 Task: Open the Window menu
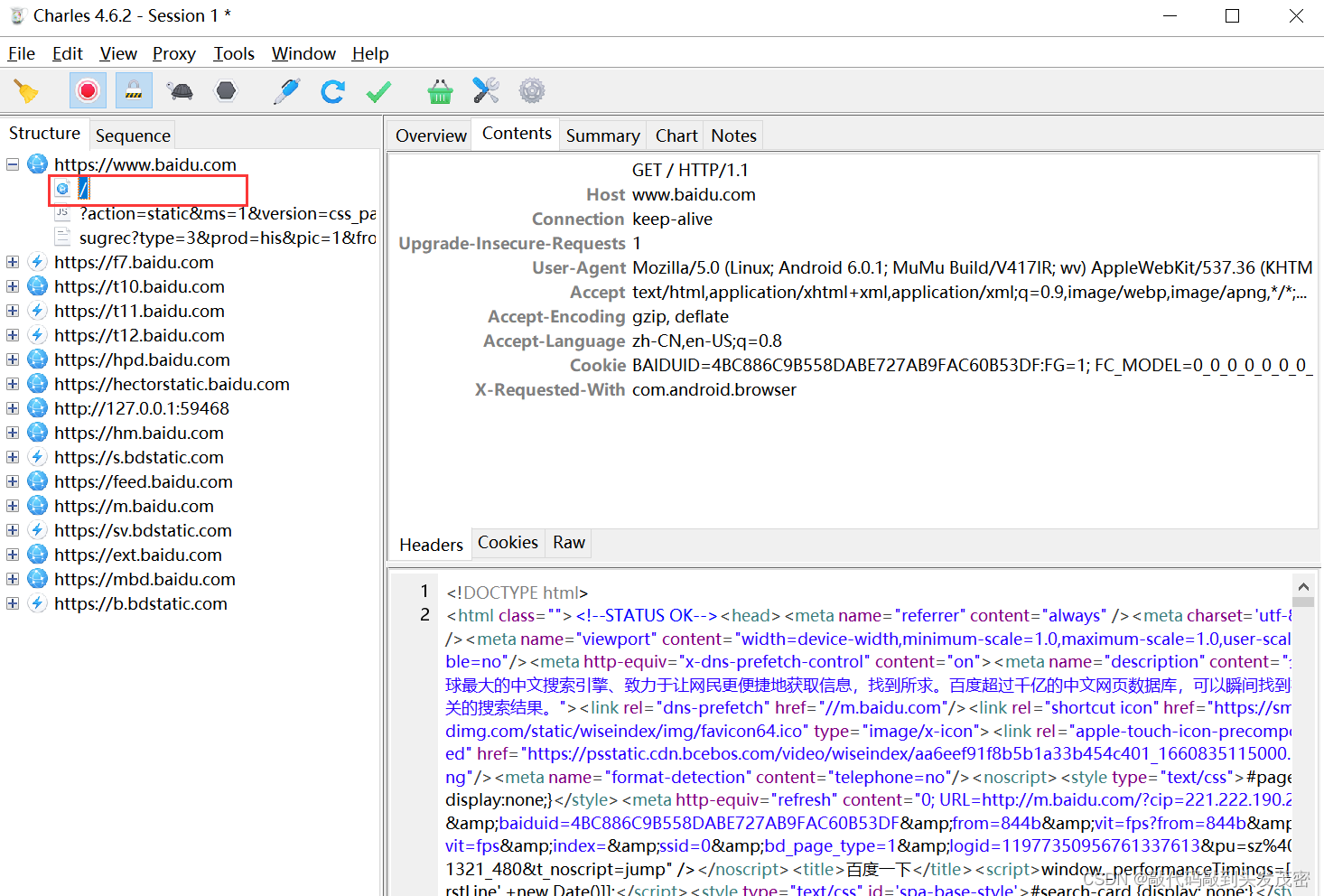point(303,53)
